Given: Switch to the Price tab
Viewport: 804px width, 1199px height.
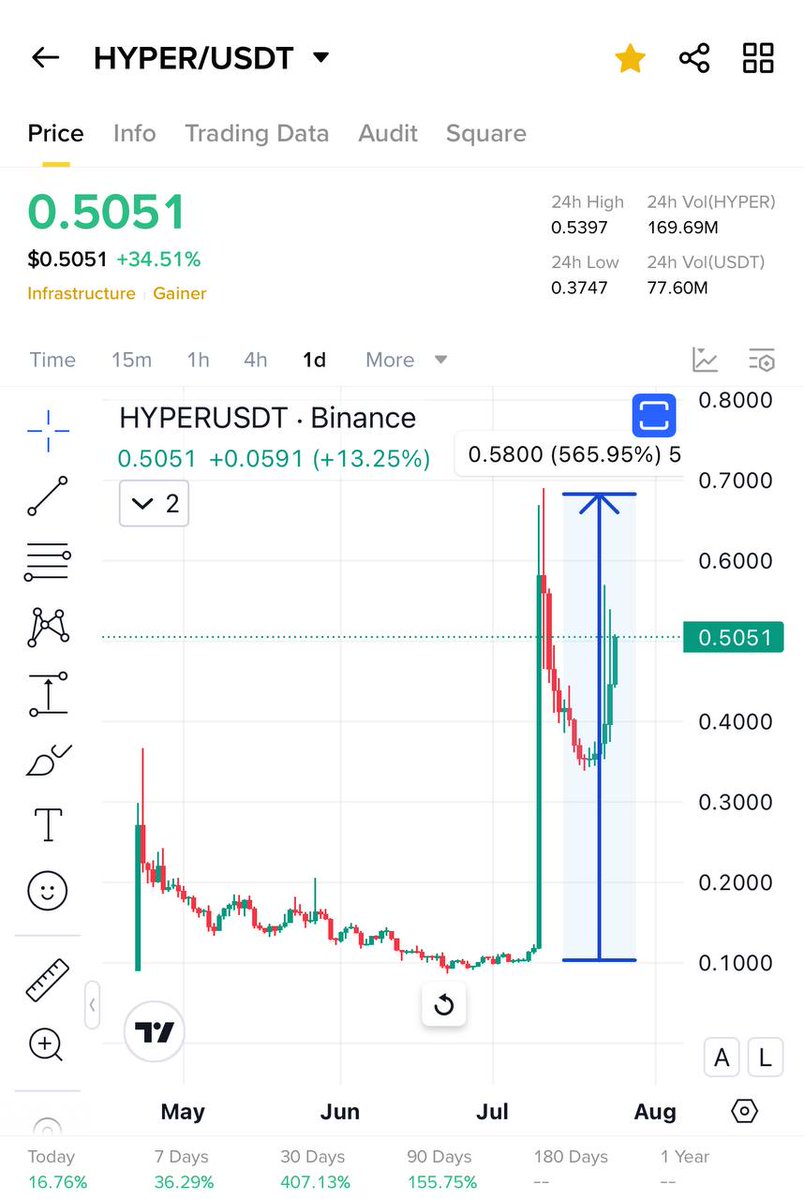Looking at the screenshot, I should point(56,133).
